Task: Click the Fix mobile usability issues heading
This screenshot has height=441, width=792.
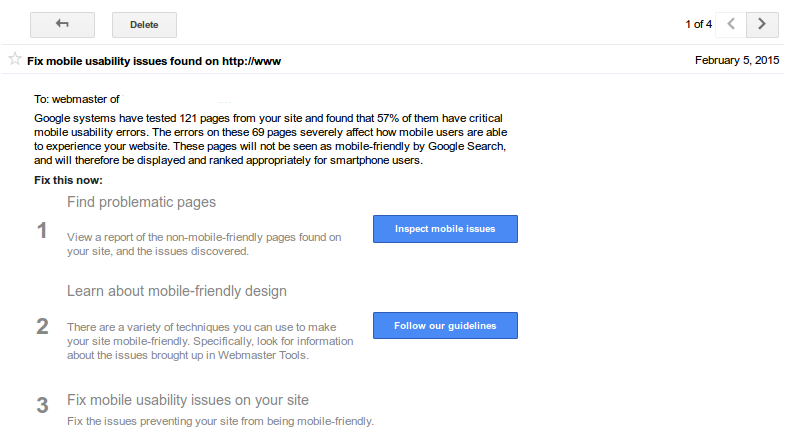Action: point(188,400)
